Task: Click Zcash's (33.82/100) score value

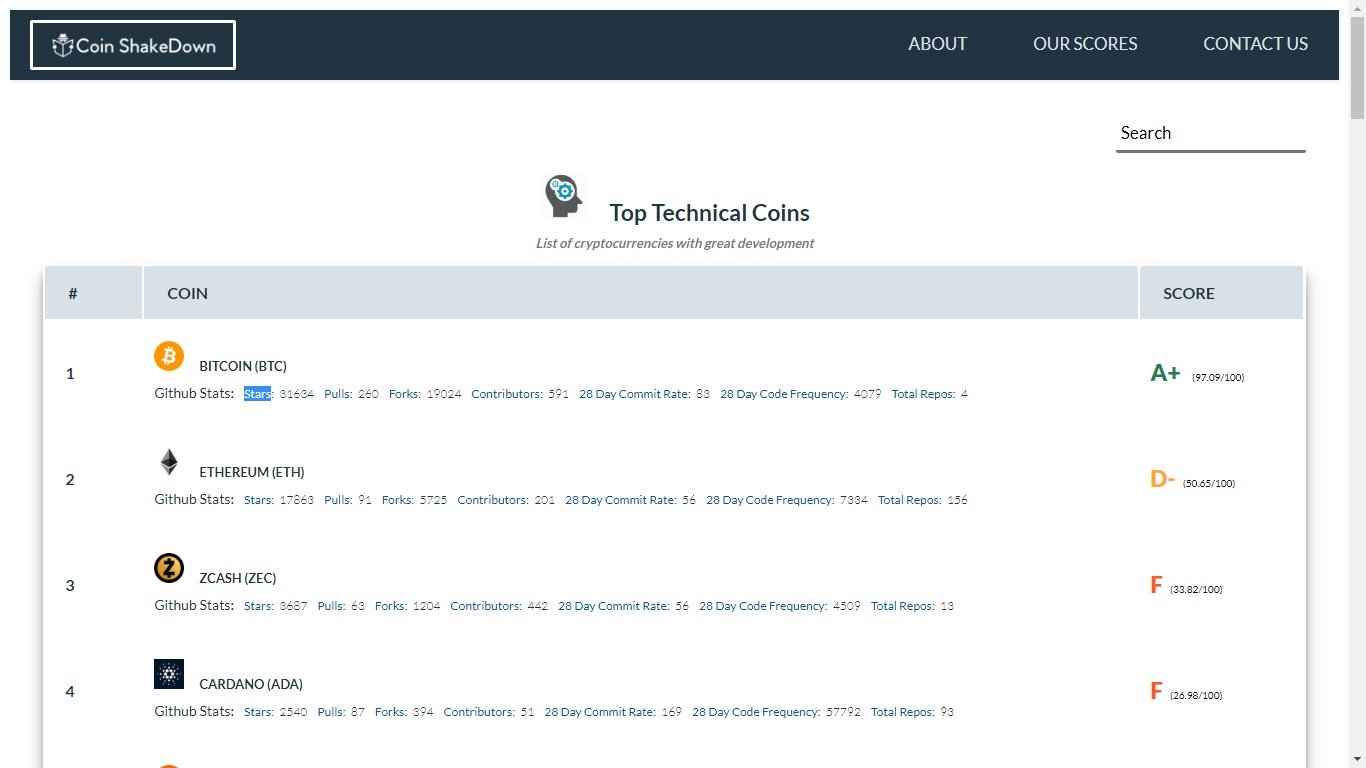Action: (x=1196, y=589)
